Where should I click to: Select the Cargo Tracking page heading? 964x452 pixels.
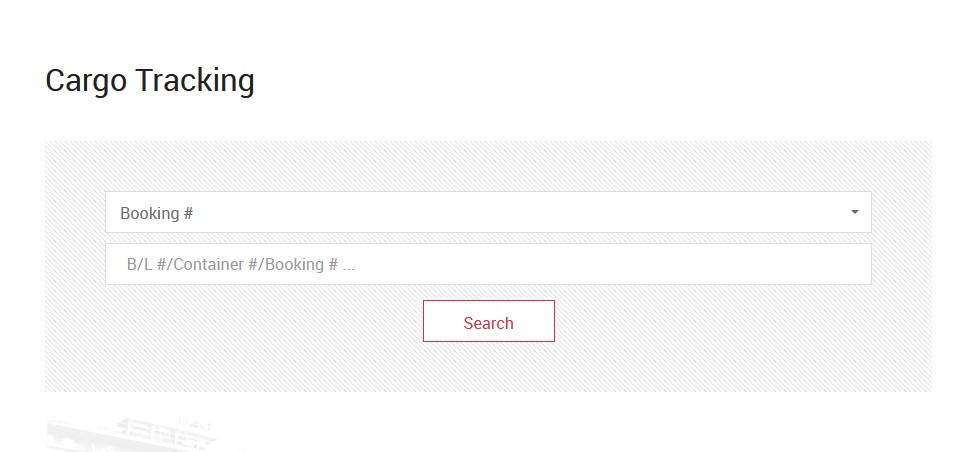tap(150, 81)
